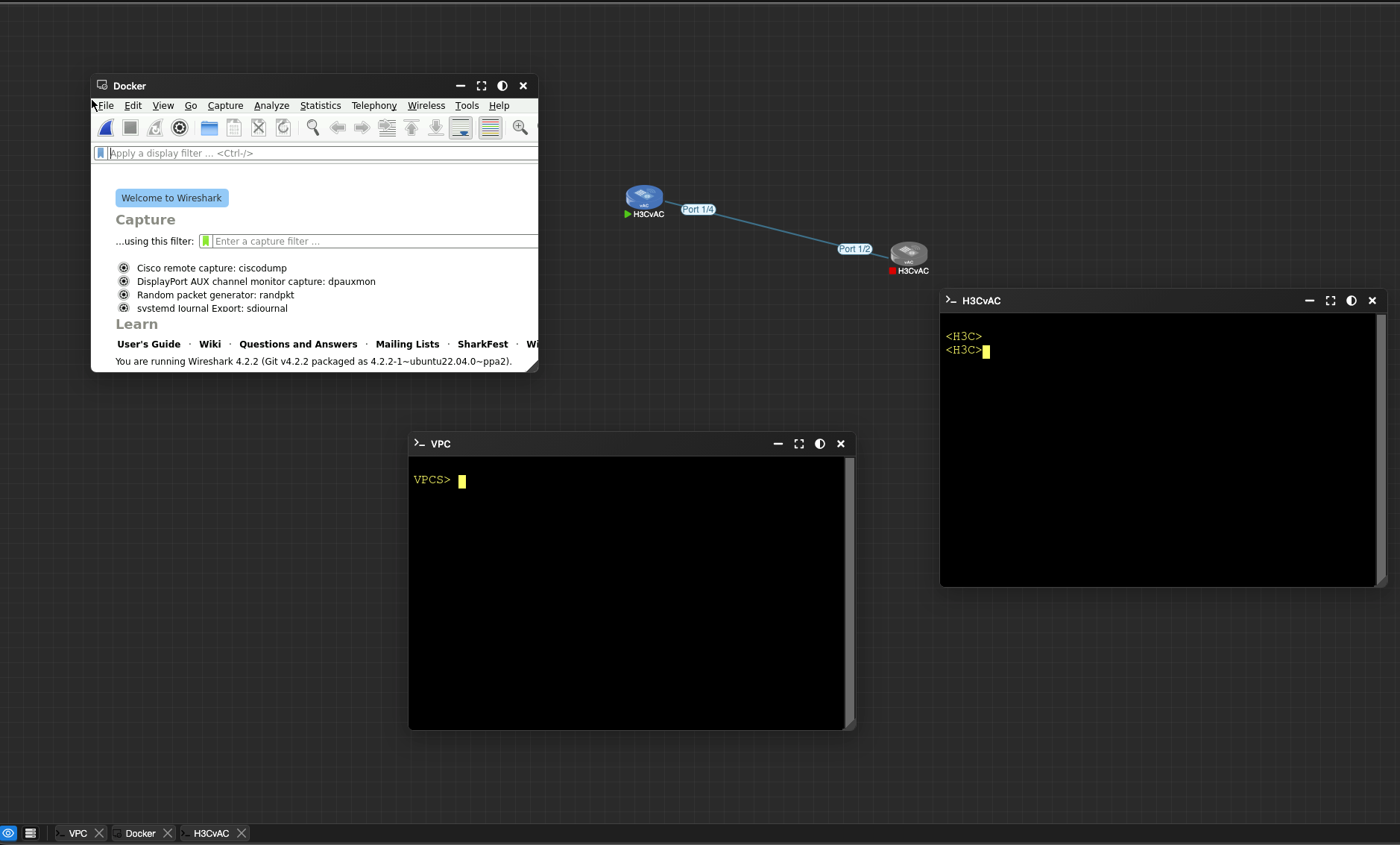Open the Capture menu
Screen dimensions: 1400x845
[226, 105]
